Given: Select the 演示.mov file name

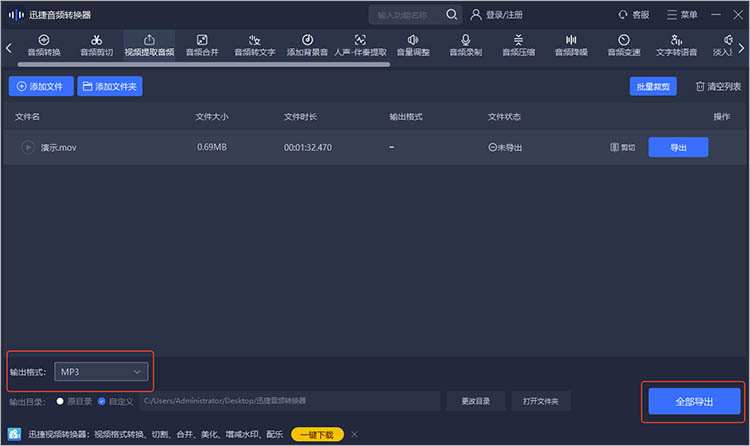Looking at the screenshot, I should coord(58,147).
